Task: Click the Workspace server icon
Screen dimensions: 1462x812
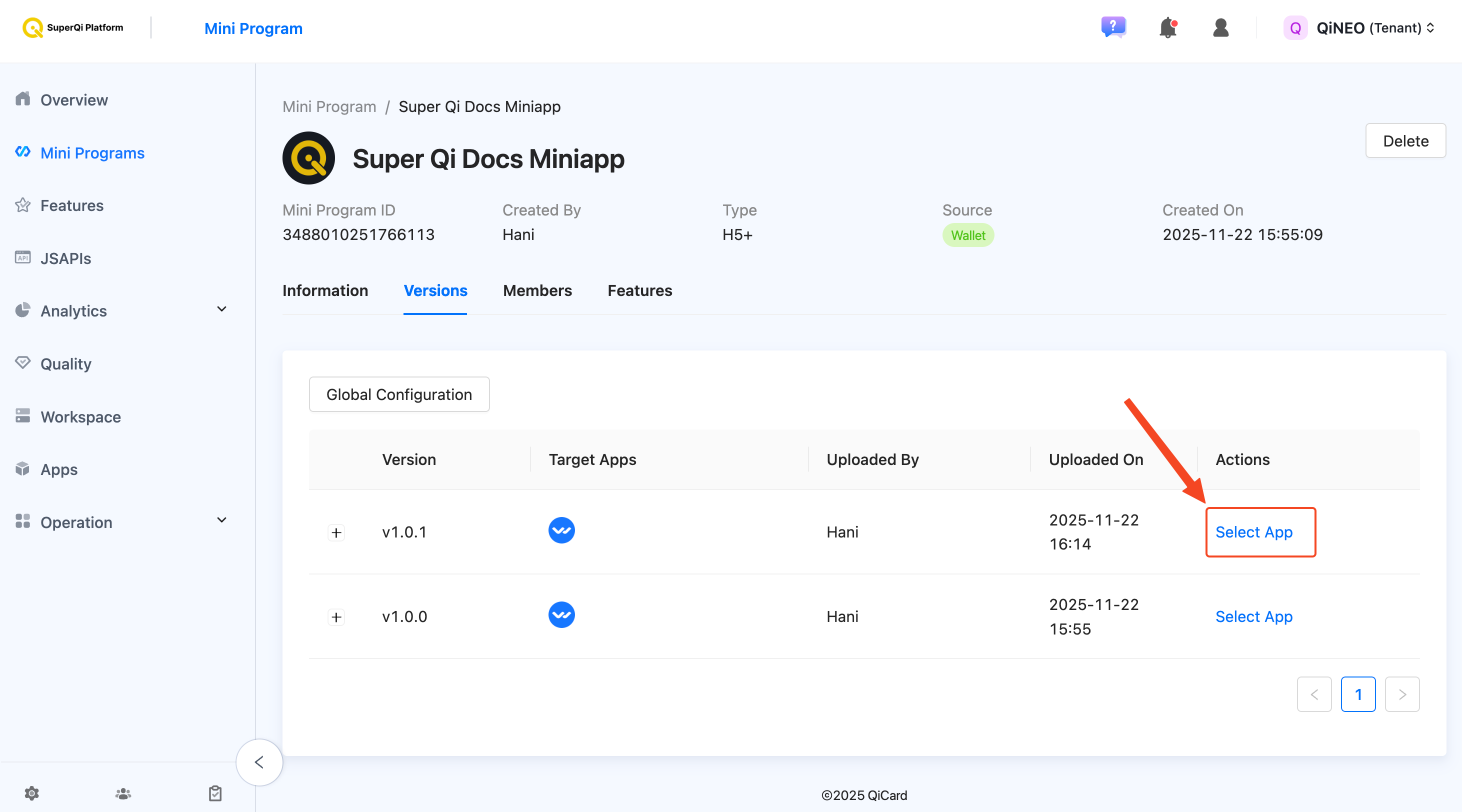Action: 22,415
